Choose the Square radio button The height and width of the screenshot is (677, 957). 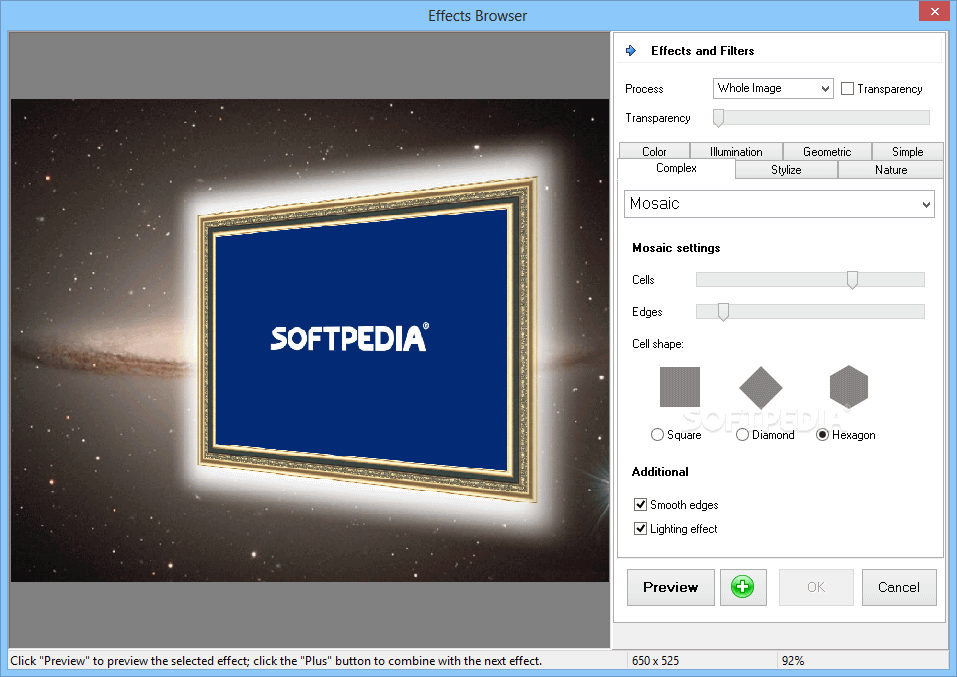click(657, 435)
